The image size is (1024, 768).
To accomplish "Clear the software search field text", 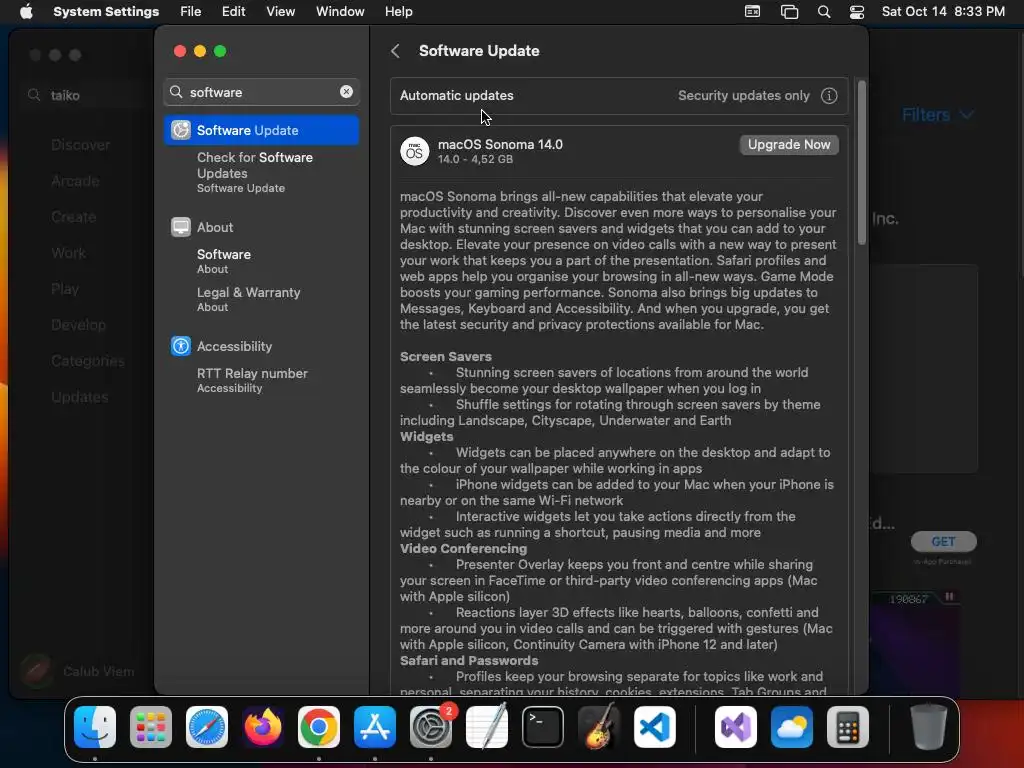I will click(x=346, y=92).
